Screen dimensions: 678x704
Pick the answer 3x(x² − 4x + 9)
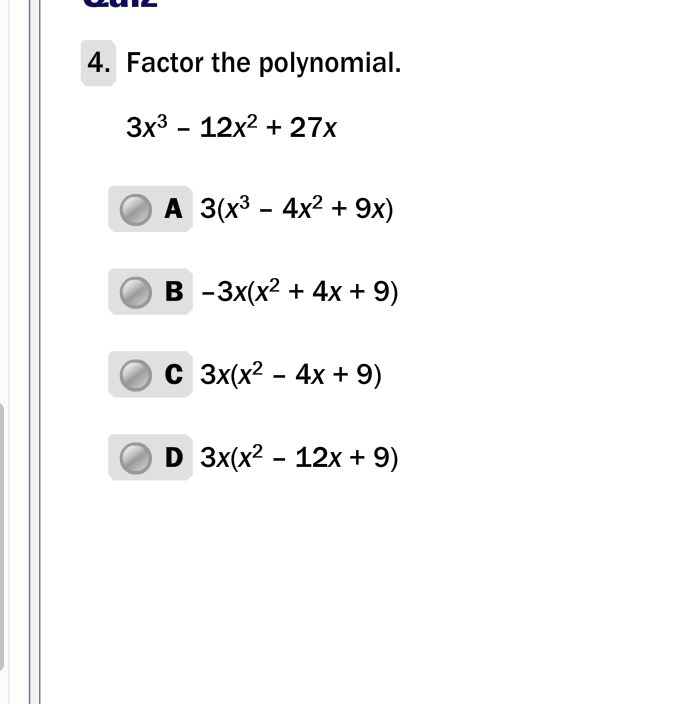(x=291, y=374)
